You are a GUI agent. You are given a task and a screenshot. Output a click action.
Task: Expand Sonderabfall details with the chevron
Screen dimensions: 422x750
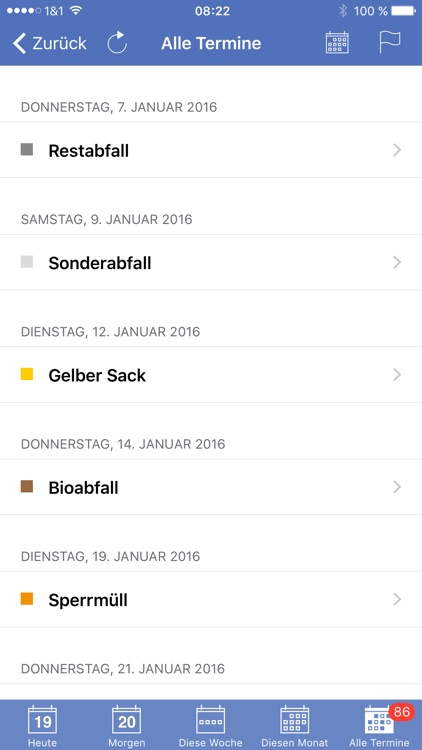pyautogui.click(x=397, y=262)
